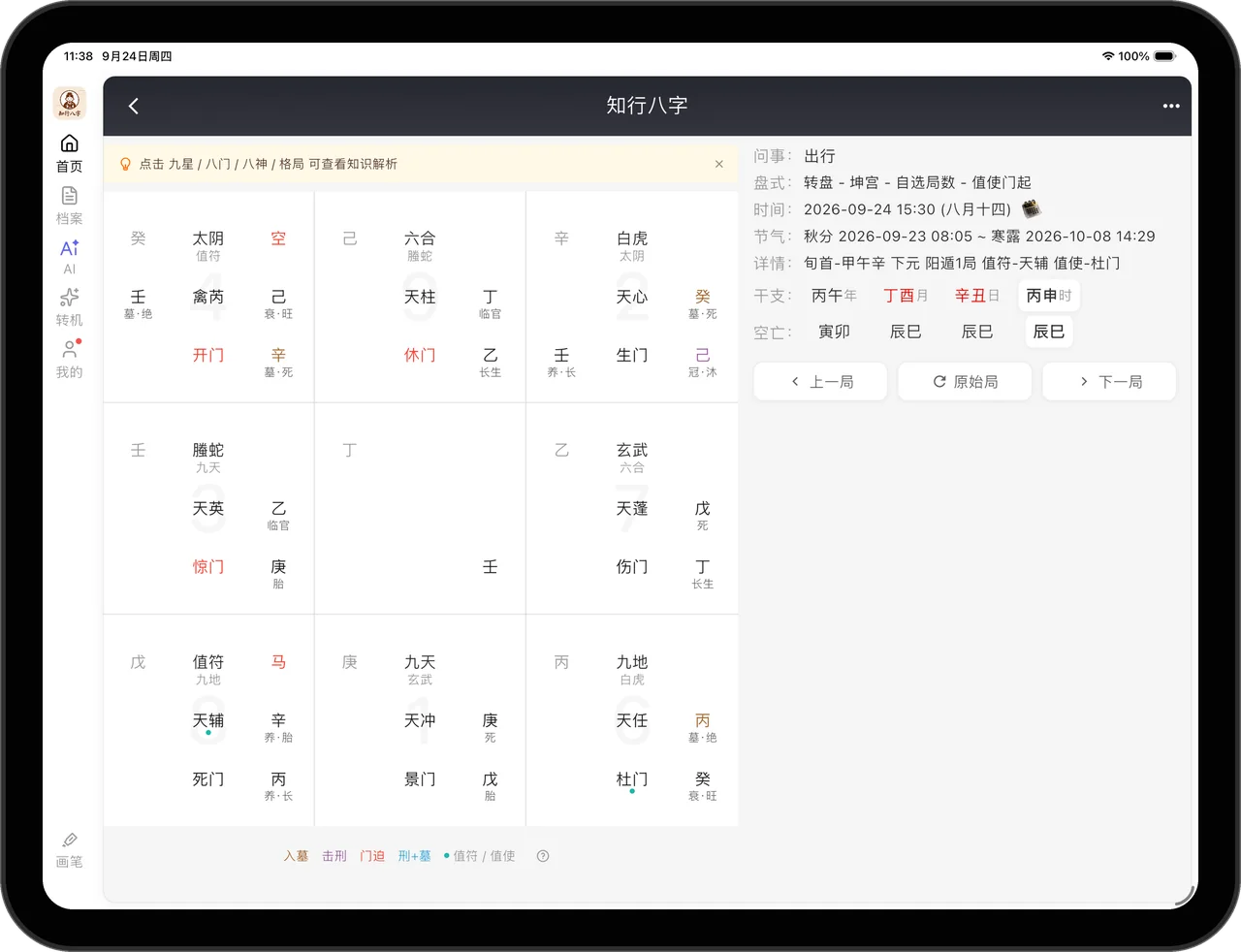Tap the 惊门 gate
This screenshot has width=1241, height=952.
pyautogui.click(x=208, y=567)
